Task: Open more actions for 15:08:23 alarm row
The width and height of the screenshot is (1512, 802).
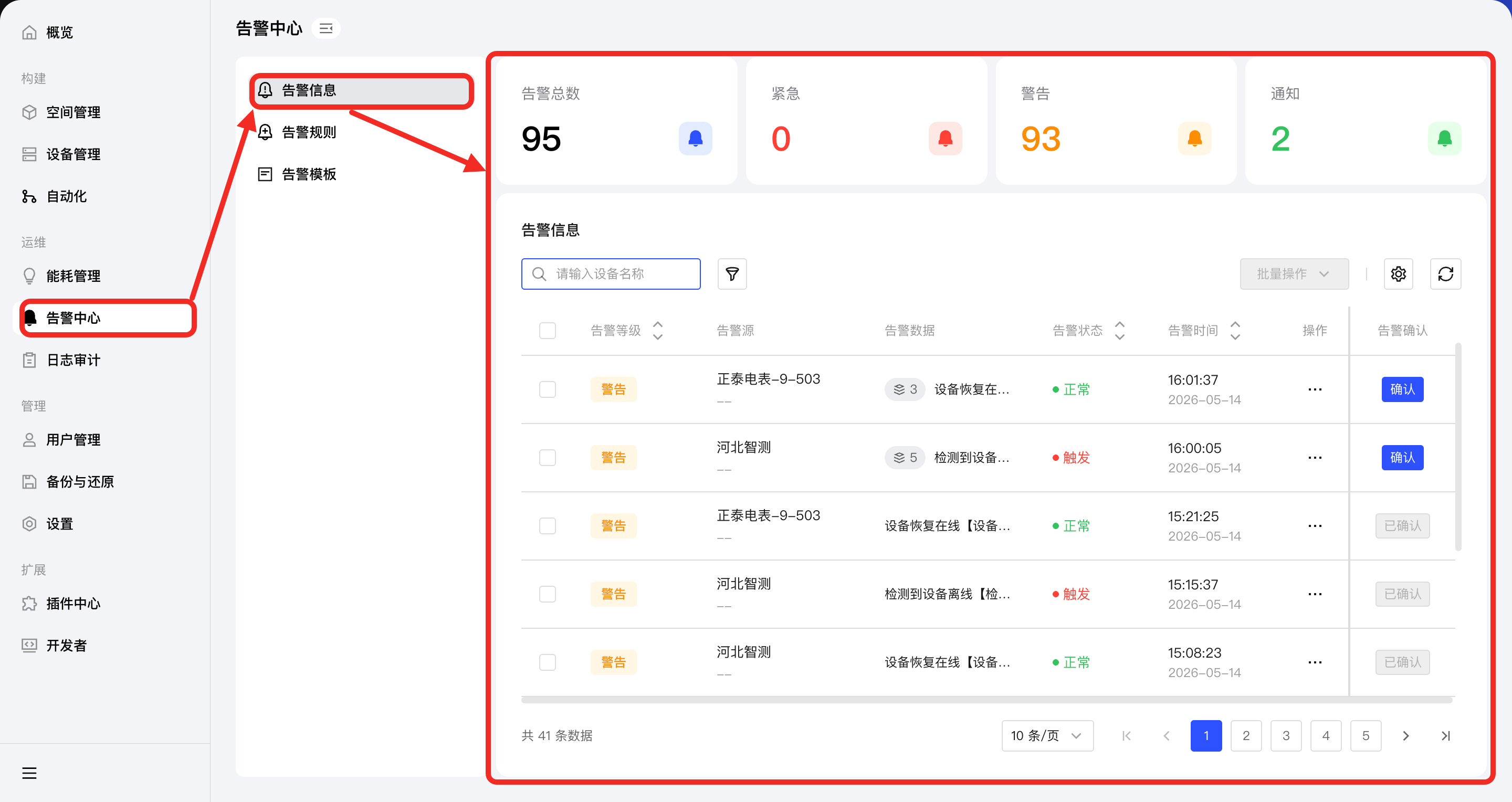Action: tap(1315, 662)
